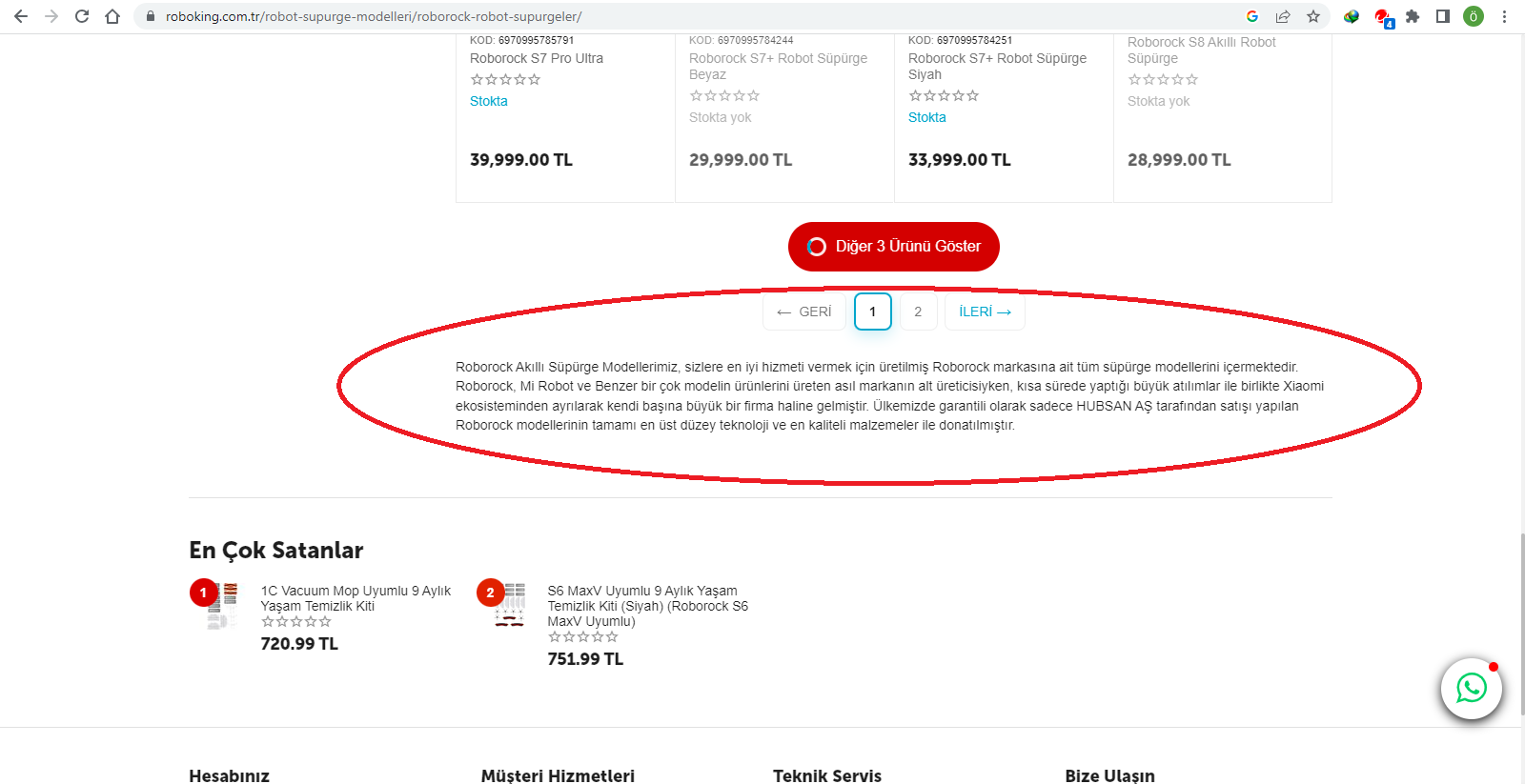Open Roborock S8 Akıllı Robot Süpürge

click(1202, 50)
